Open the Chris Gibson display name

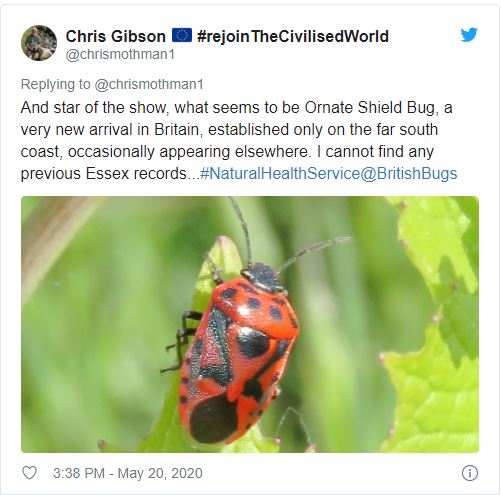pyautogui.click(x=115, y=36)
